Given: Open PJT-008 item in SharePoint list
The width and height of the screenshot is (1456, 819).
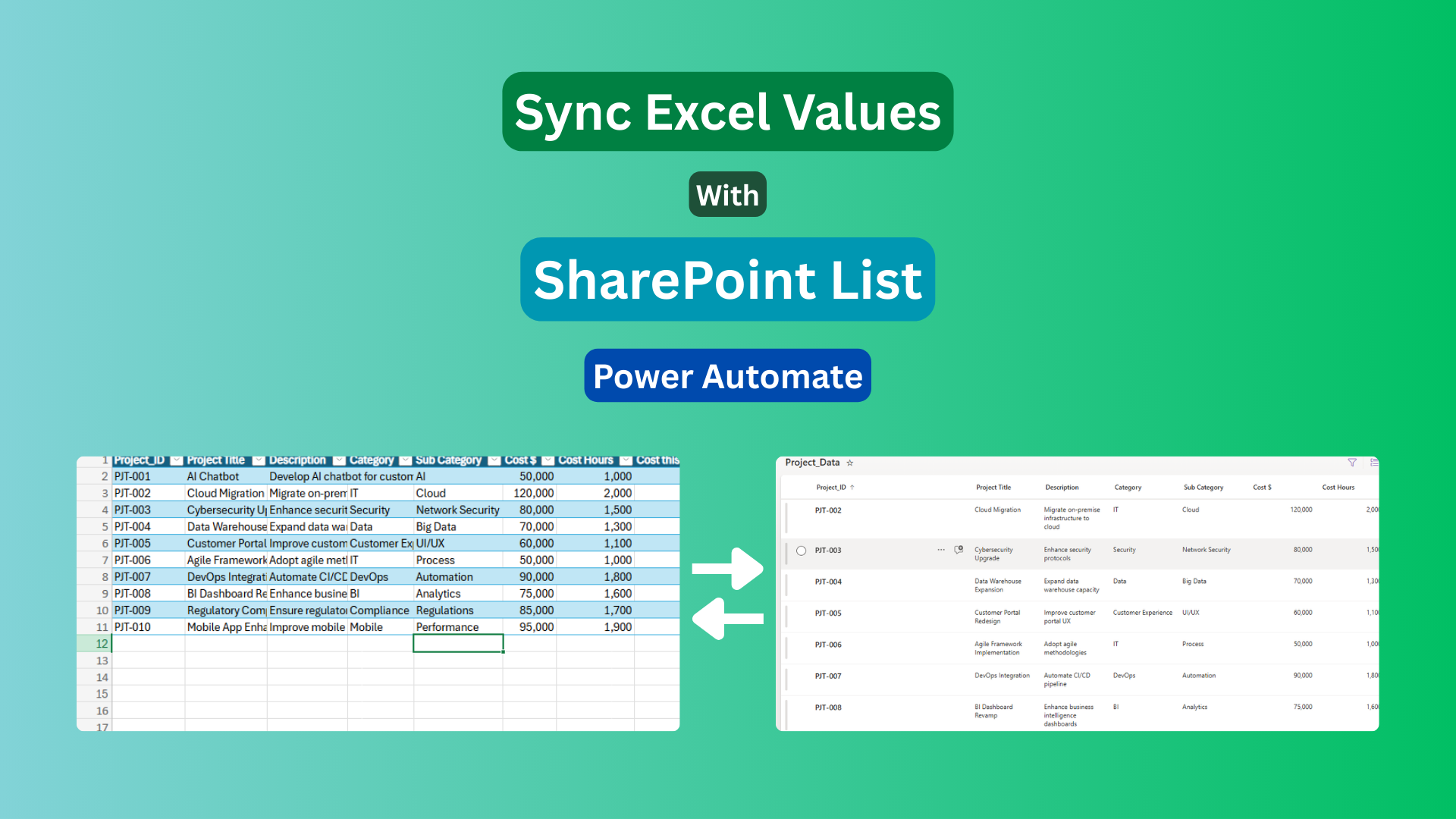Looking at the screenshot, I should click(x=828, y=708).
